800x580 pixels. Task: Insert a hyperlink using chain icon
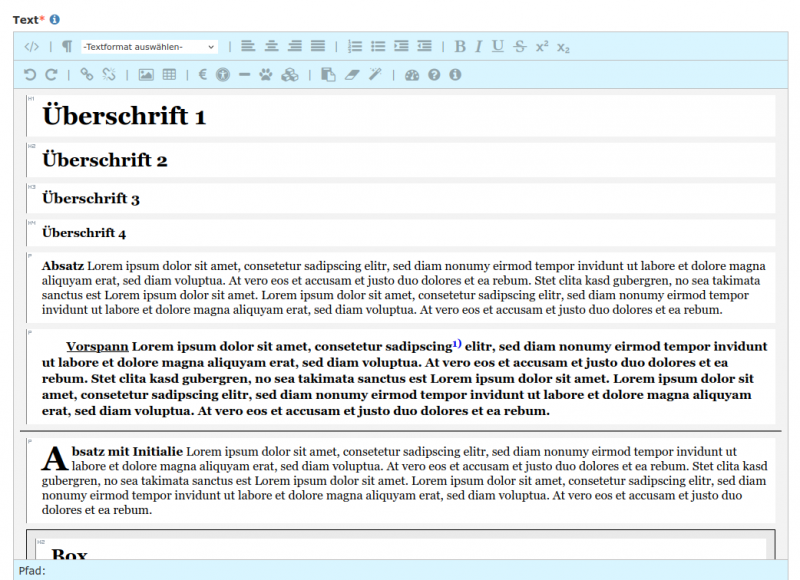[x=86, y=74]
